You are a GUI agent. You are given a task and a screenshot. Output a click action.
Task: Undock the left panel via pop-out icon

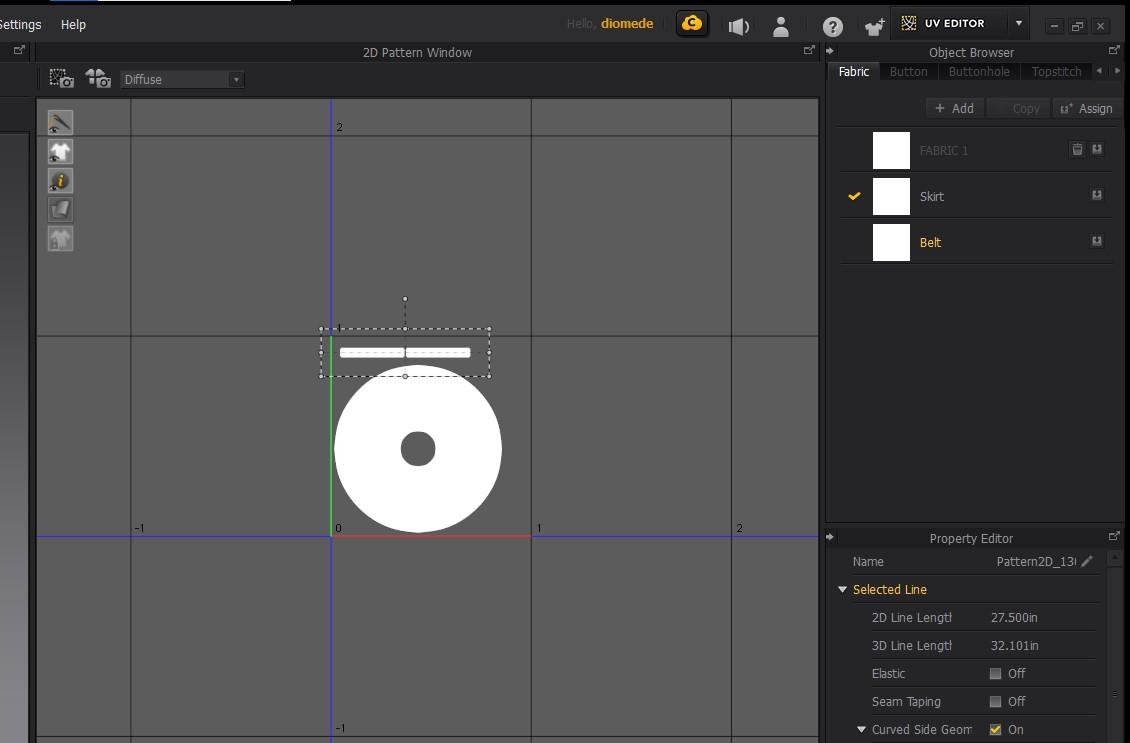tap(19, 50)
